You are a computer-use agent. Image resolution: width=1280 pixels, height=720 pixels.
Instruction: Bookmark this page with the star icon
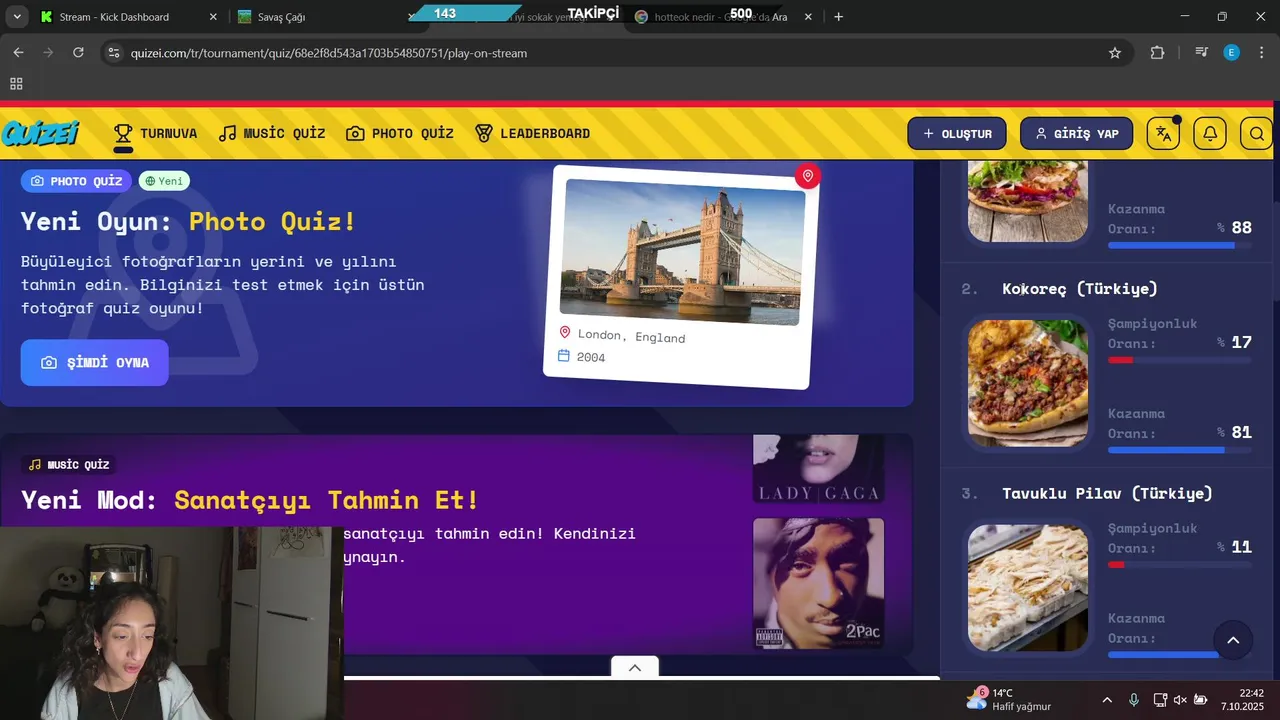(1115, 53)
